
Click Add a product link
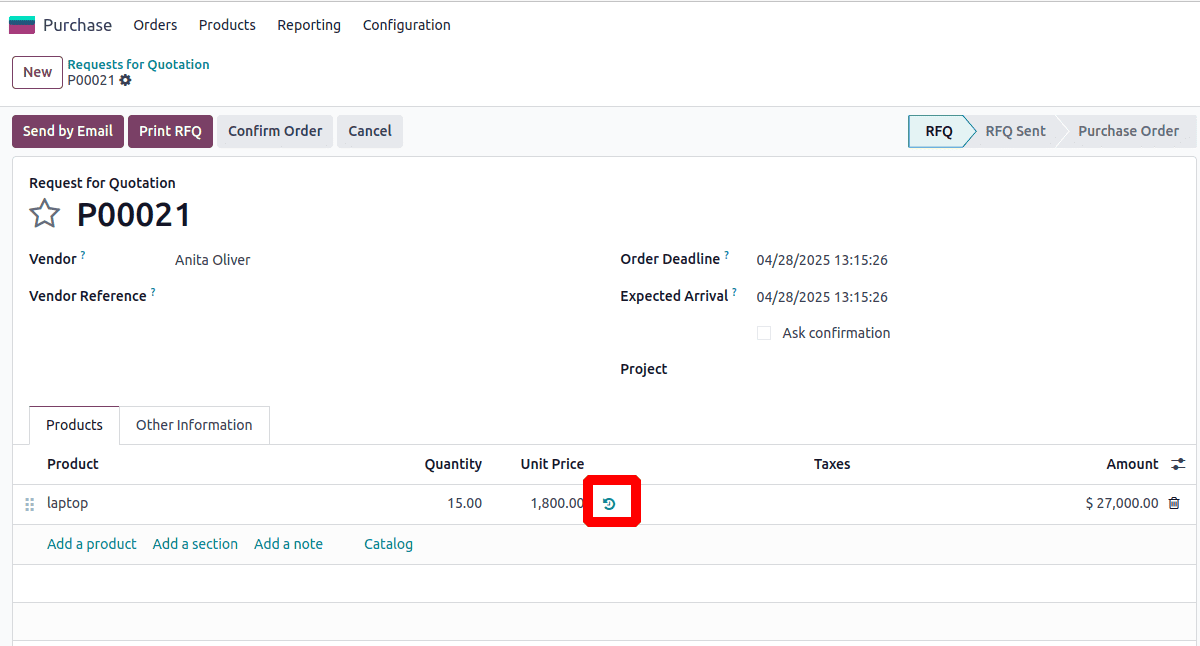point(92,544)
